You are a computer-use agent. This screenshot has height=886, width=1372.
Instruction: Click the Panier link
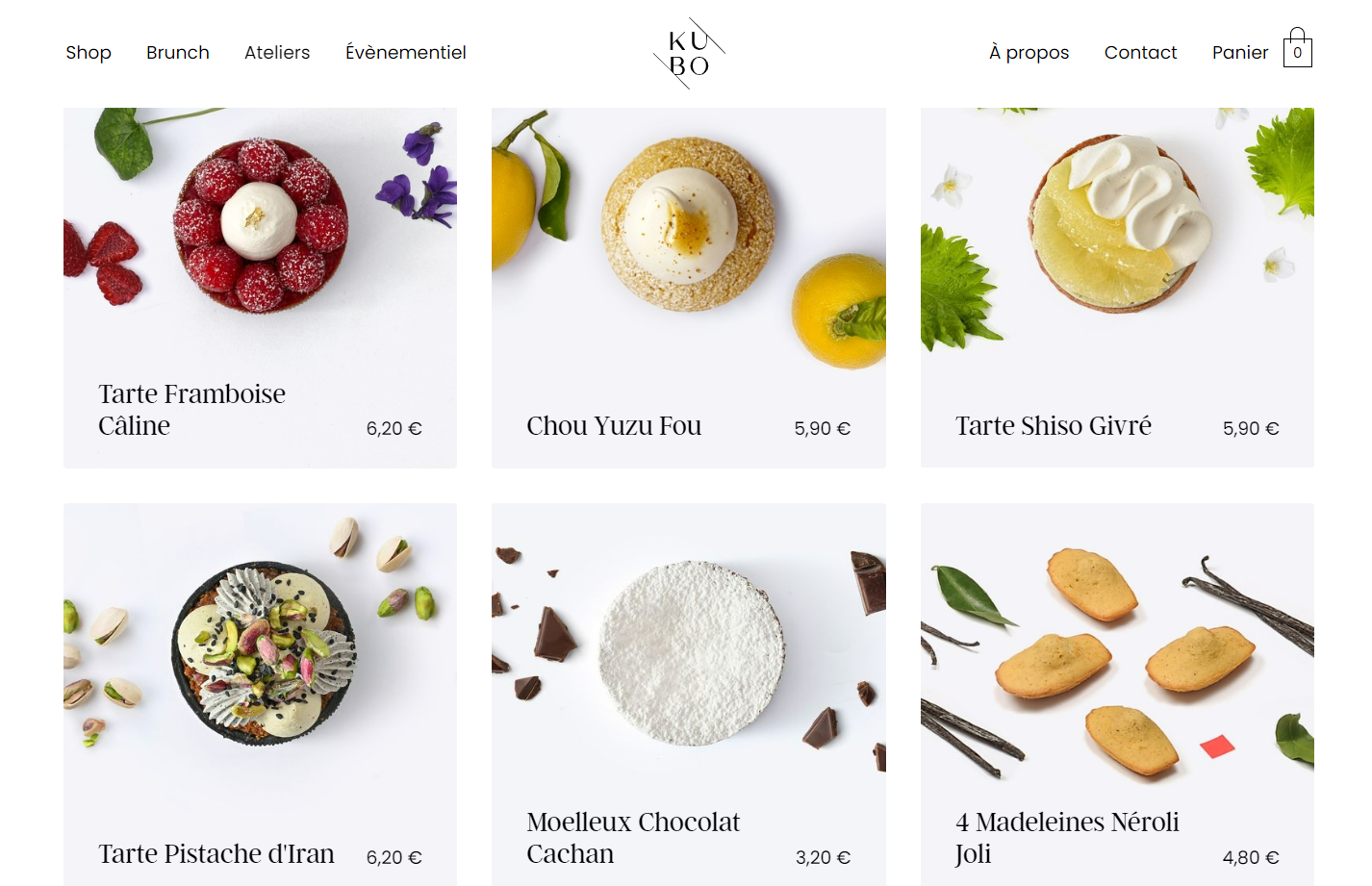[1240, 53]
